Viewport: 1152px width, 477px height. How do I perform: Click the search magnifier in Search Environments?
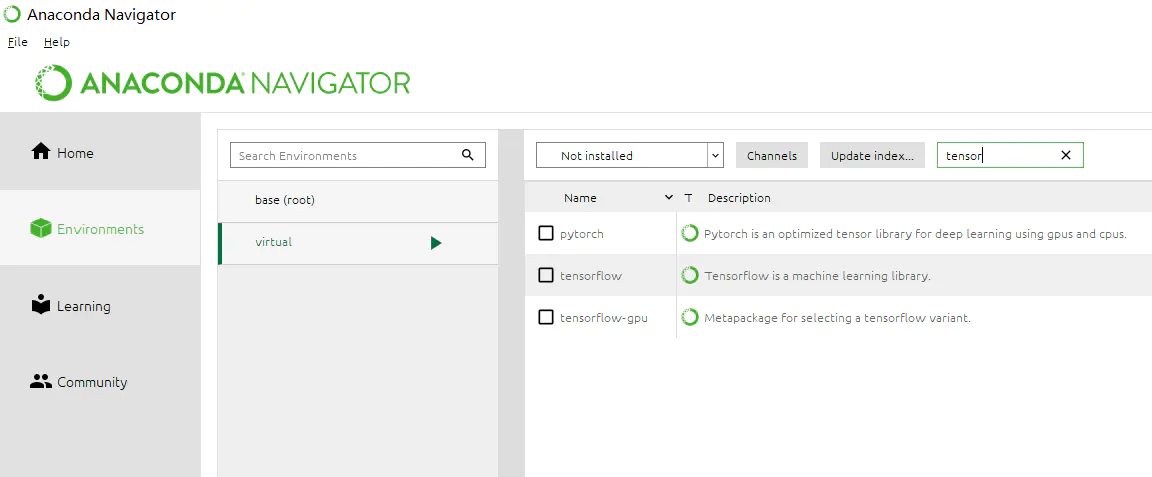coord(468,155)
